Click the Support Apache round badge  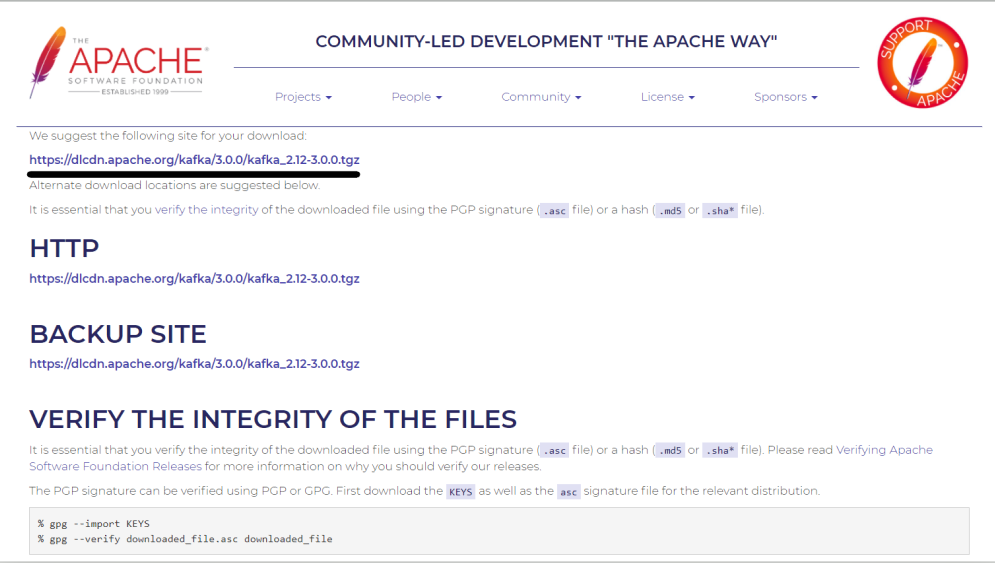922,62
